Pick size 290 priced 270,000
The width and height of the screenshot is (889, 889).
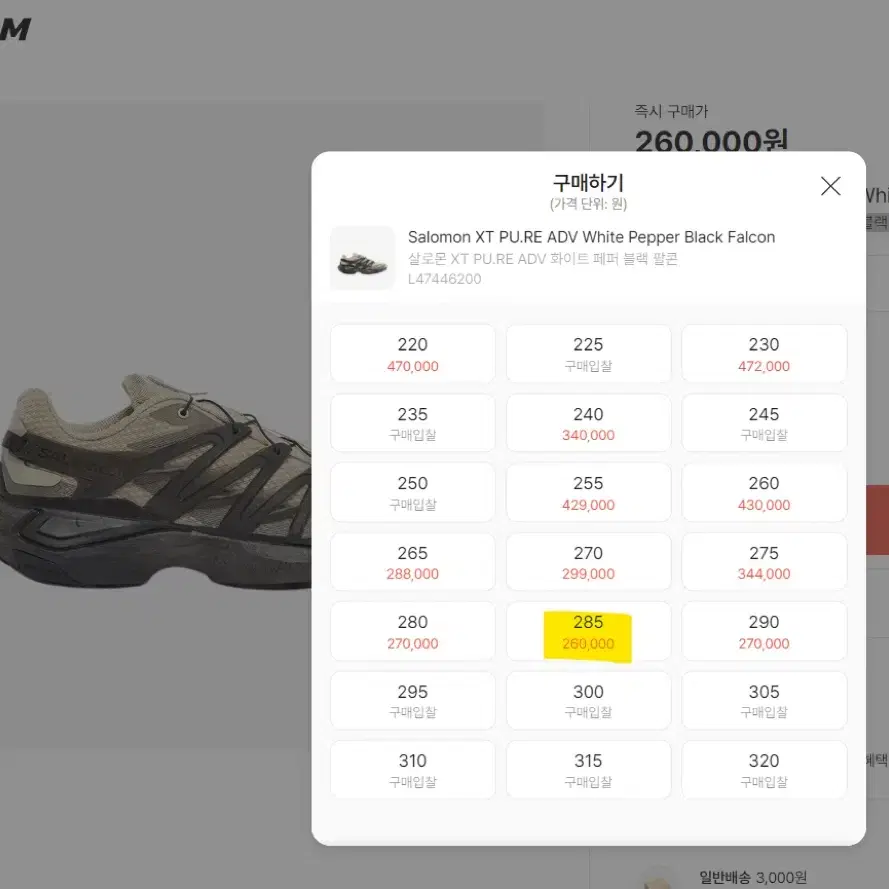pos(764,632)
